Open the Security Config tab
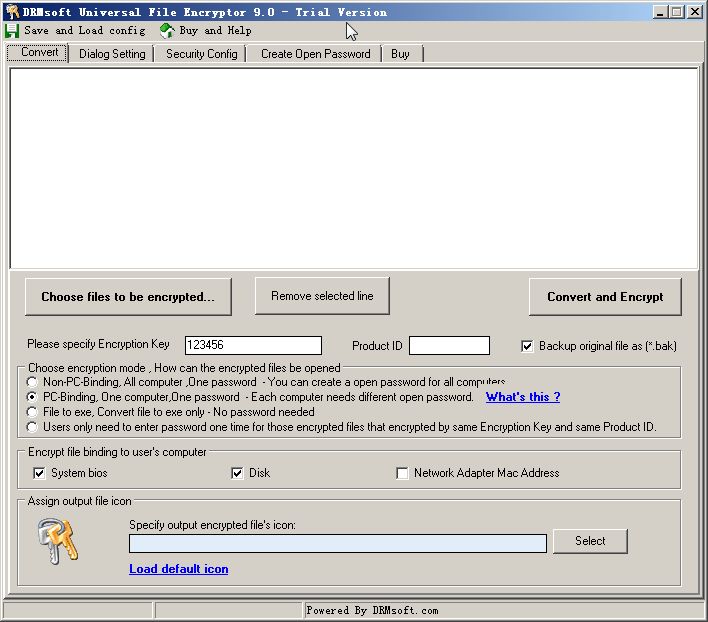Viewport: 708px width, 622px height. click(x=201, y=54)
